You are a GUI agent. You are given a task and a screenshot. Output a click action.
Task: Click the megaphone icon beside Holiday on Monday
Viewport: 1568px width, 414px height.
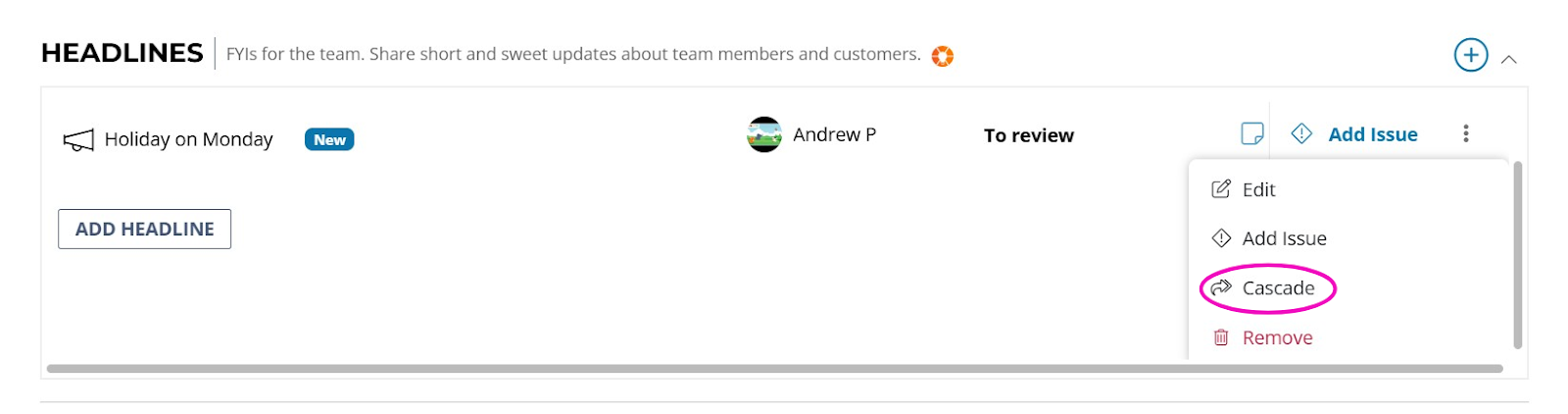pos(78,140)
